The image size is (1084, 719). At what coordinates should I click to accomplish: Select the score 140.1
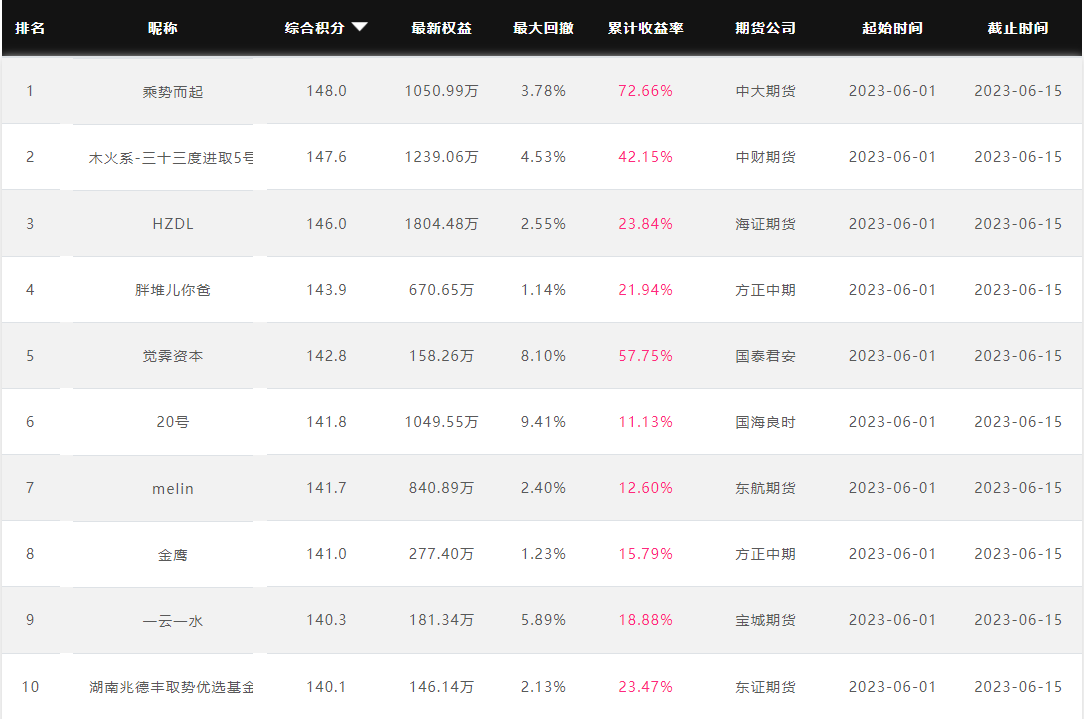(x=326, y=687)
